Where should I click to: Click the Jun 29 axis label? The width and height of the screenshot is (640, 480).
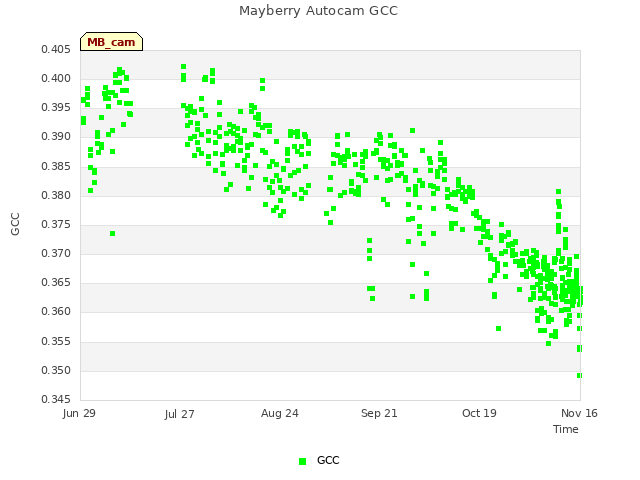[79, 413]
